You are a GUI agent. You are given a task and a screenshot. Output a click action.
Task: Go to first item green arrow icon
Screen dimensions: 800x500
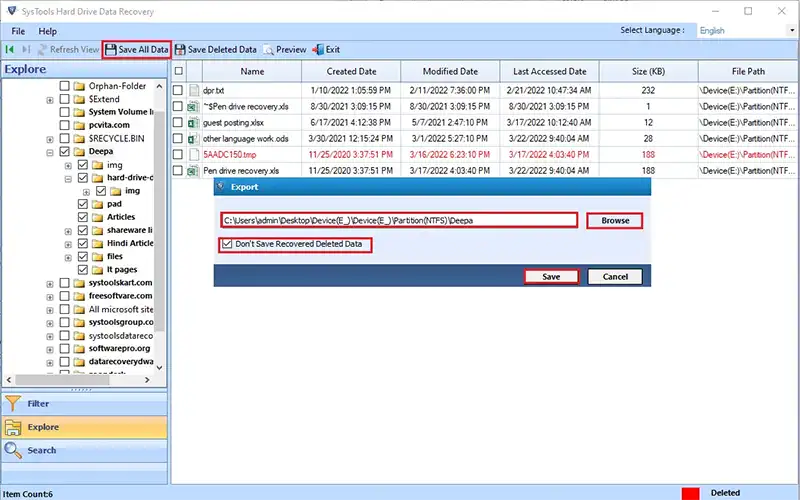pyautogui.click(x=10, y=49)
